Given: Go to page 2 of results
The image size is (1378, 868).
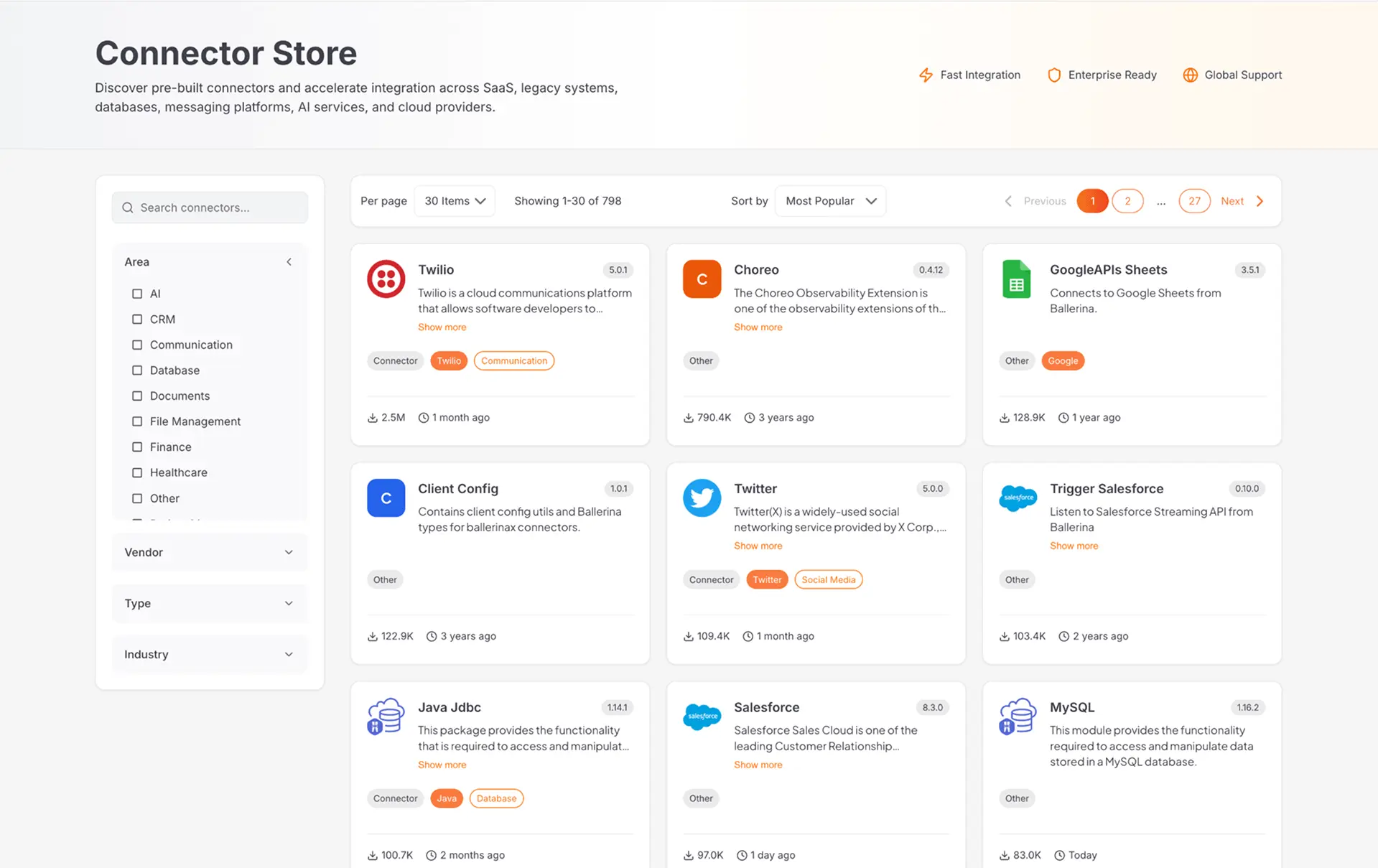Looking at the screenshot, I should click(x=1127, y=201).
